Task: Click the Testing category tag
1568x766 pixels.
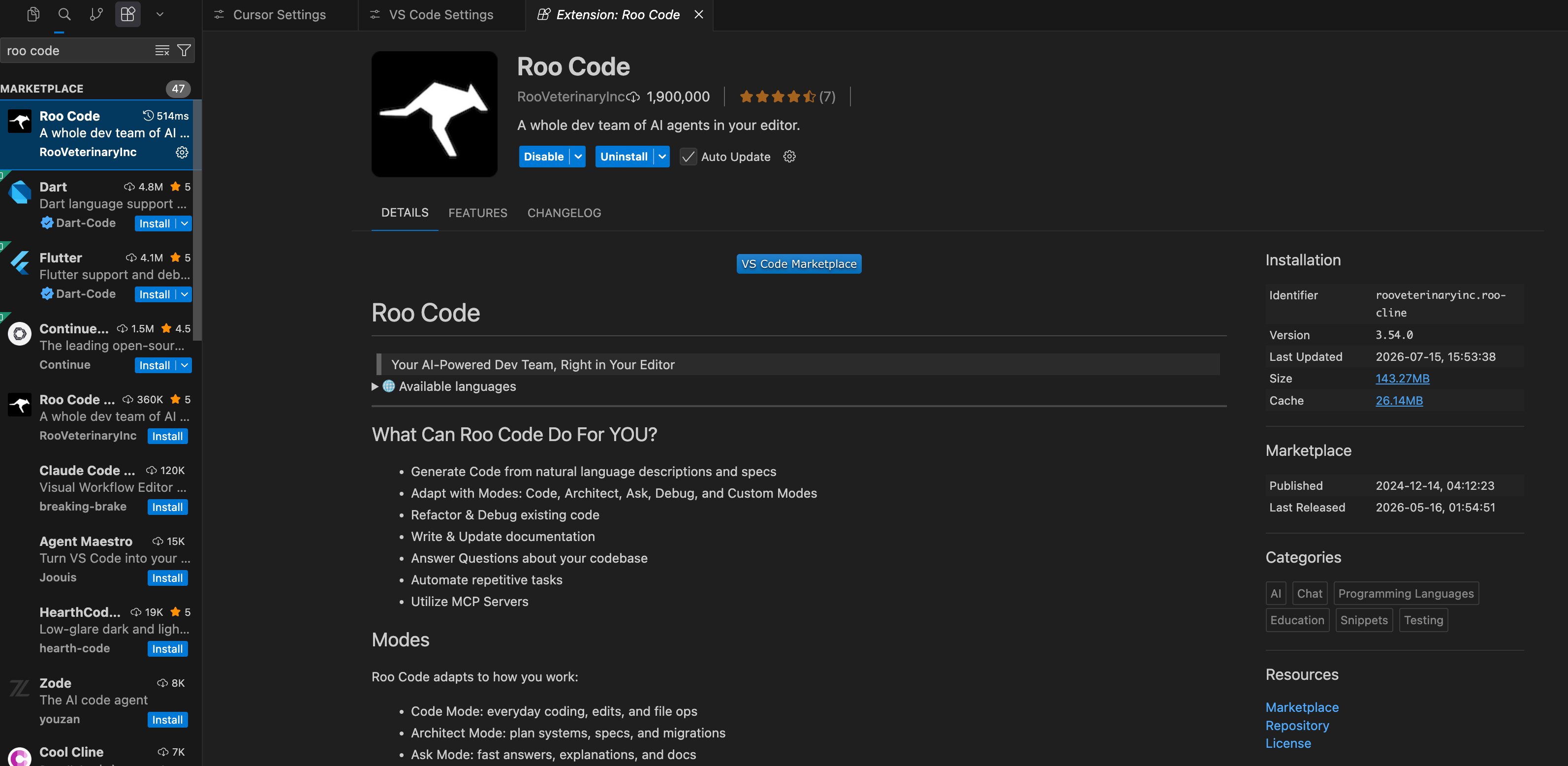Action: pos(1423,620)
